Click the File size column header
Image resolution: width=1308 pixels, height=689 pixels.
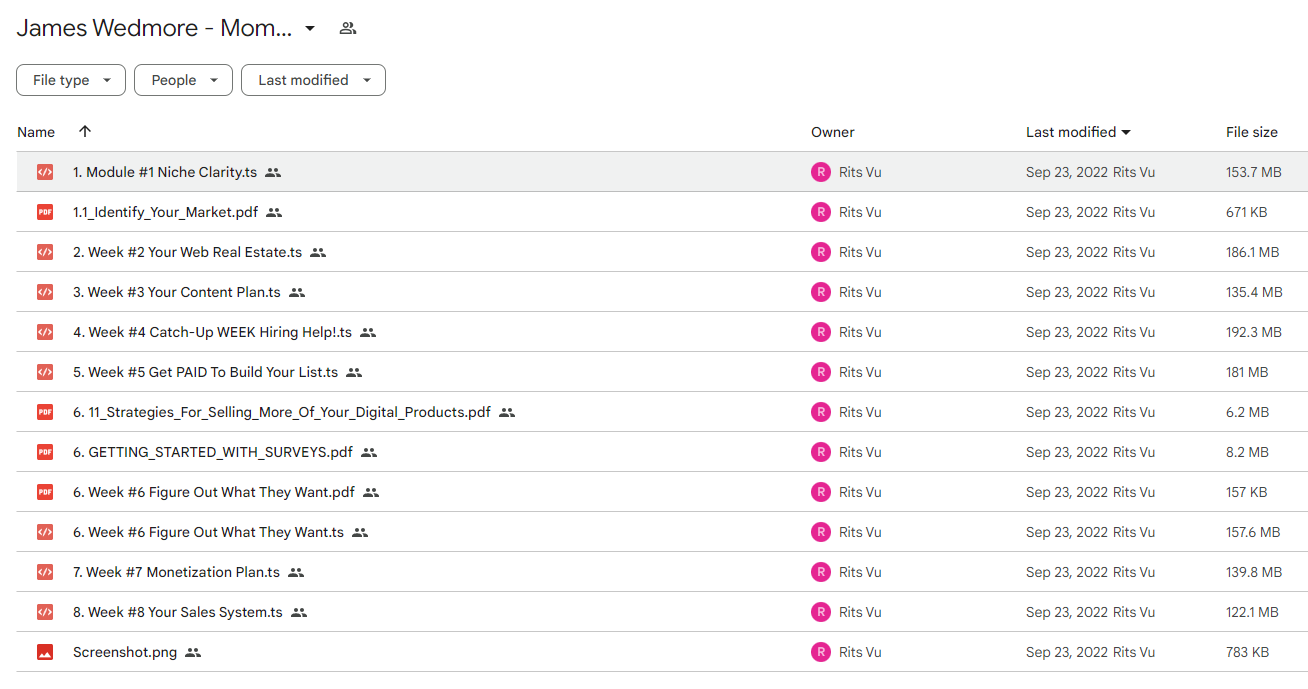tap(1252, 132)
